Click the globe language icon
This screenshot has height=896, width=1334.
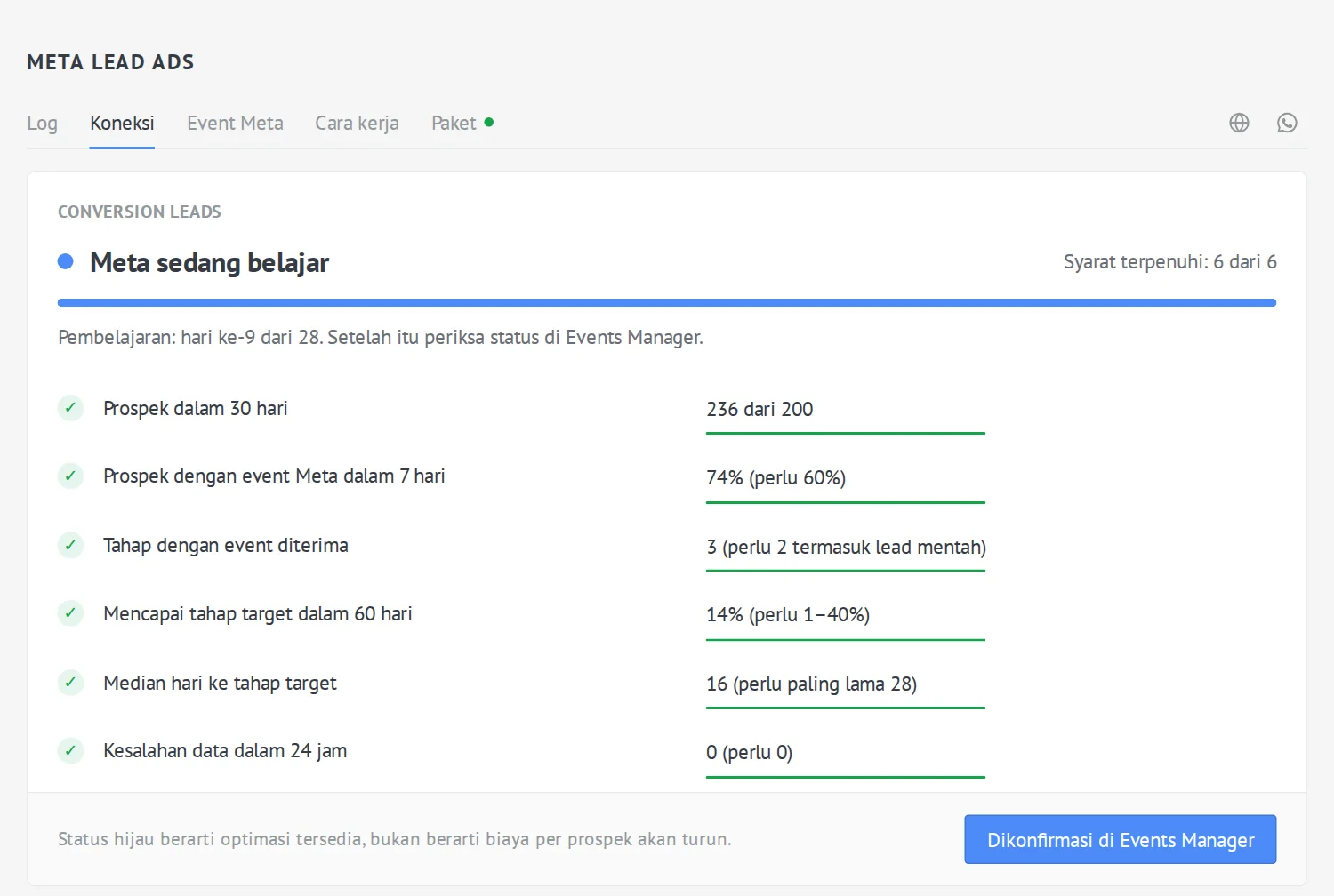click(x=1239, y=123)
